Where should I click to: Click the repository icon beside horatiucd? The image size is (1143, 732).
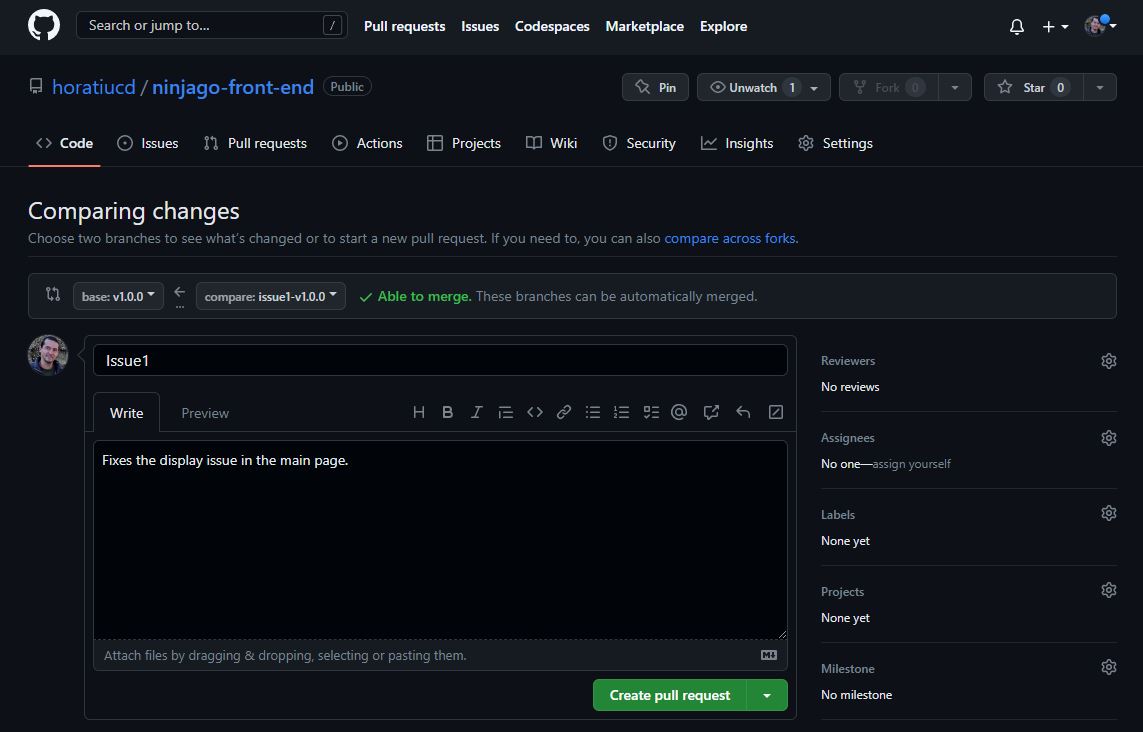[x=36, y=87]
